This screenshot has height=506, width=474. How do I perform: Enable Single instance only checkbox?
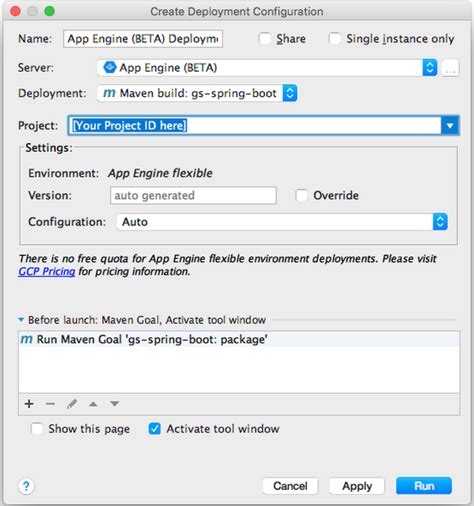click(335, 39)
